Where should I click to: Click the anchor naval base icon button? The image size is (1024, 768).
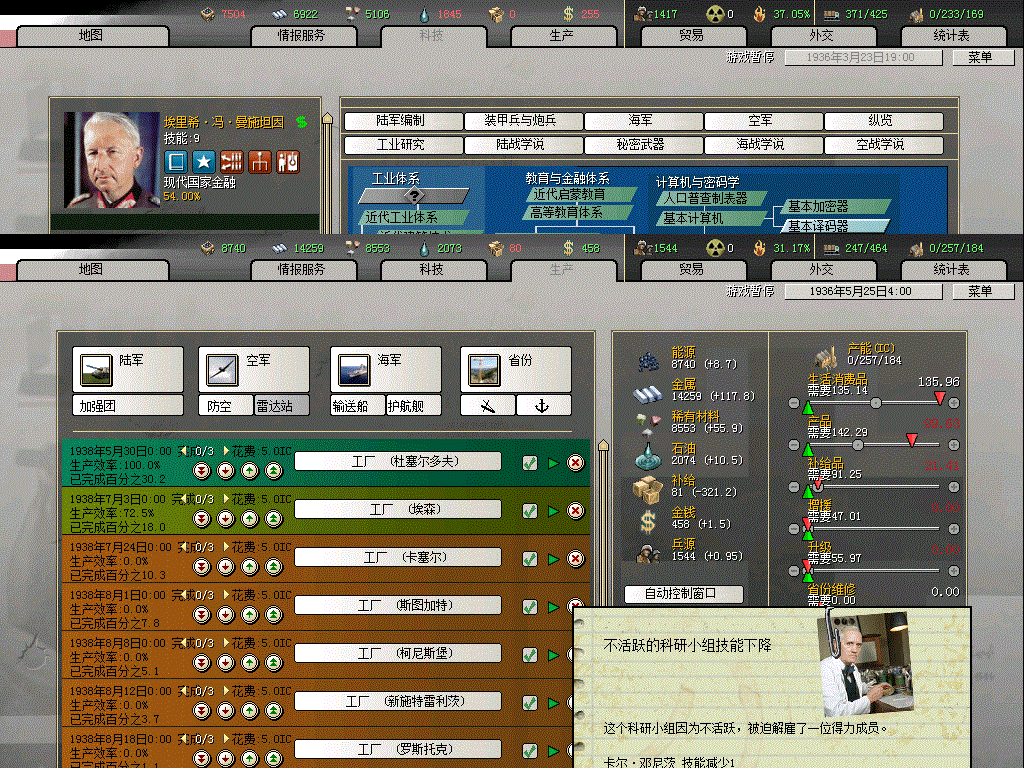click(544, 406)
